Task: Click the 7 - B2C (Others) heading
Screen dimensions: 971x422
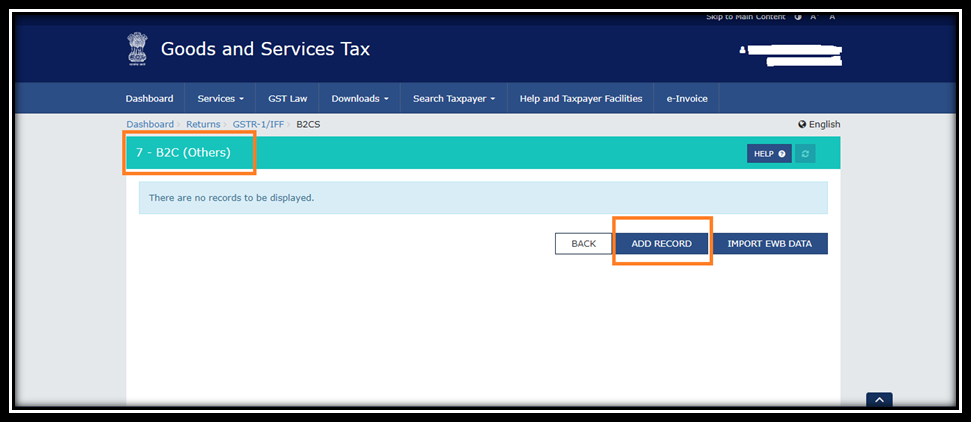Action: 183,152
